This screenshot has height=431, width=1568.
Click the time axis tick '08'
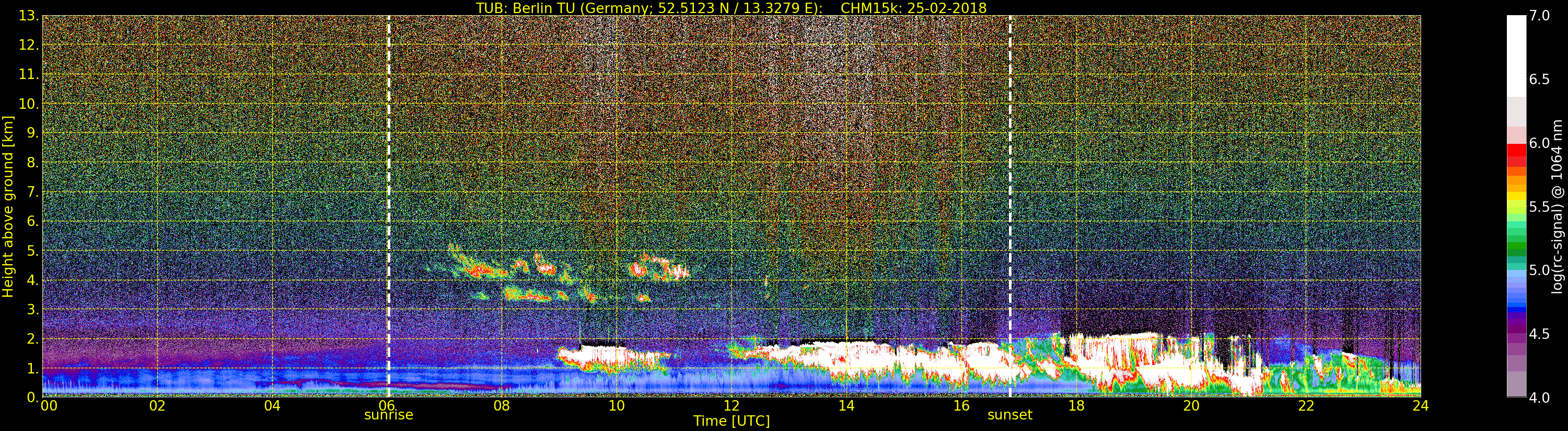click(x=502, y=405)
